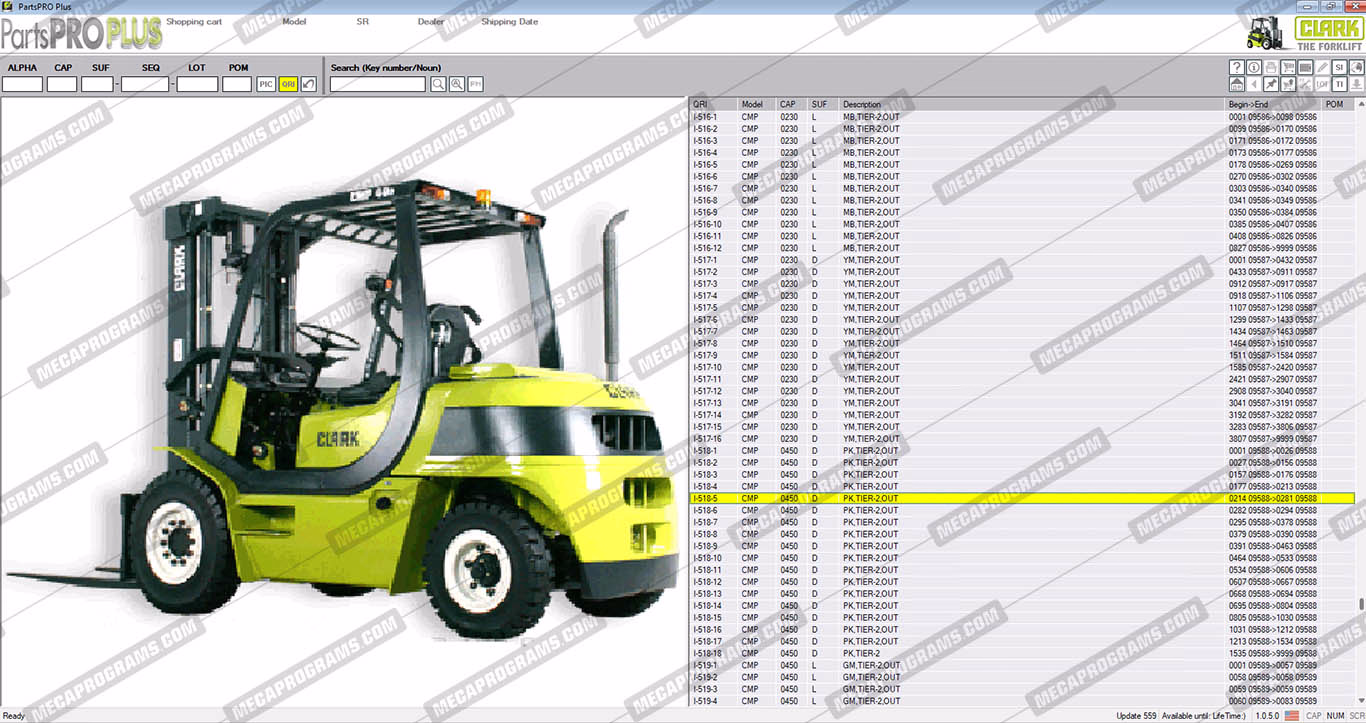Screen dimensions: 1366x723
Task: Click the LOT toolbar icon
Action: tap(1322, 84)
